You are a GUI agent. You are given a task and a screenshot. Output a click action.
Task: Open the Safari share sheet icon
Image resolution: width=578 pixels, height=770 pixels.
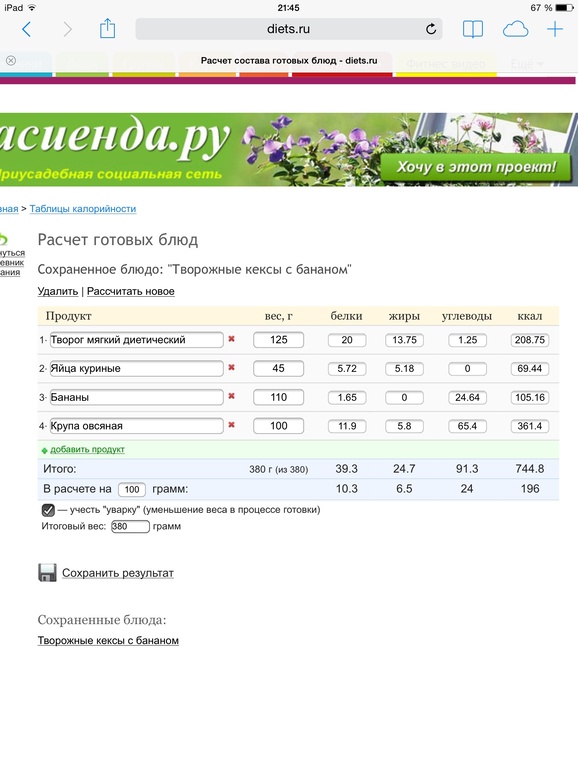coord(108,28)
